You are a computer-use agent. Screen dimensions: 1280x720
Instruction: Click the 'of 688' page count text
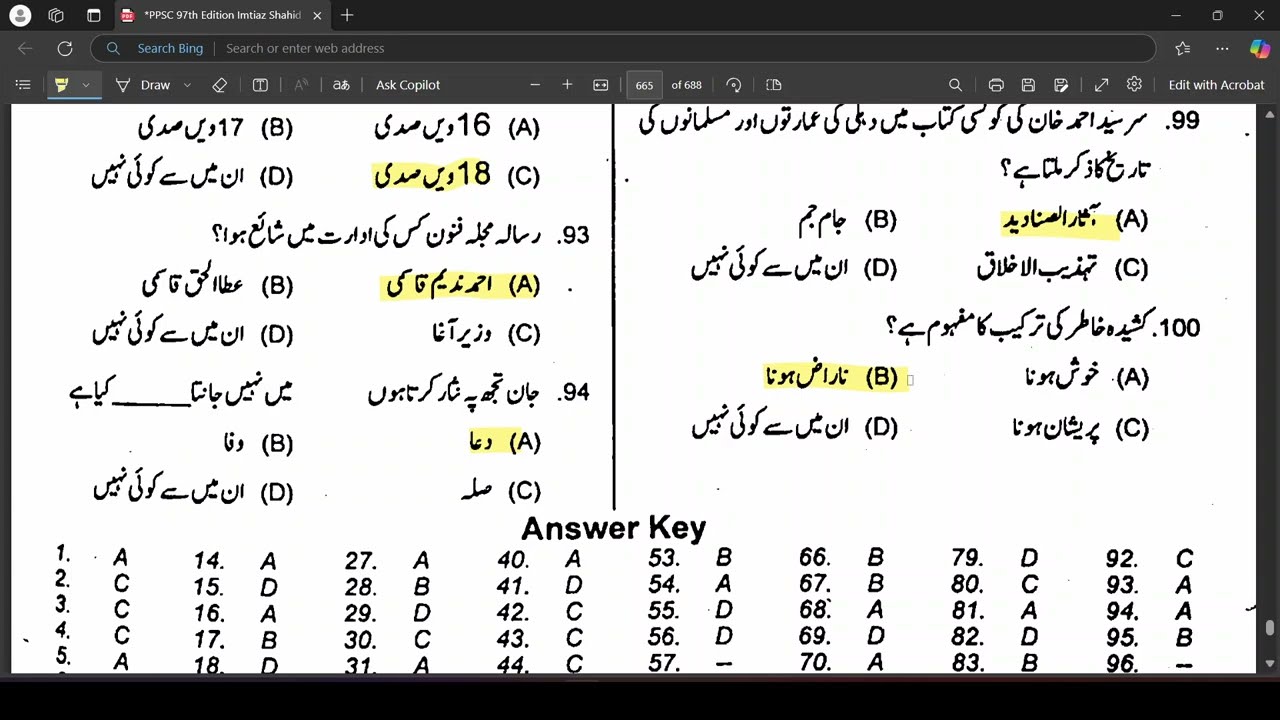(686, 85)
